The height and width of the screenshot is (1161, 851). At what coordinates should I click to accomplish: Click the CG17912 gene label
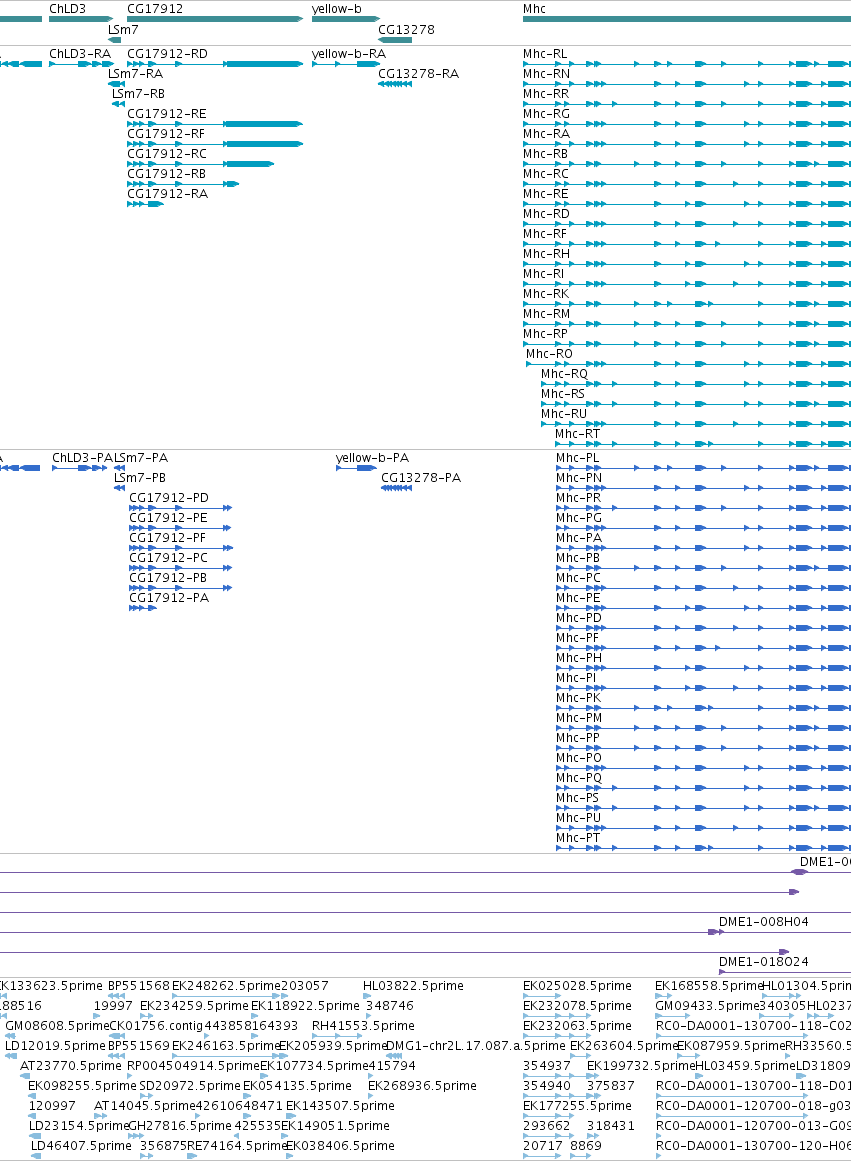click(155, 9)
